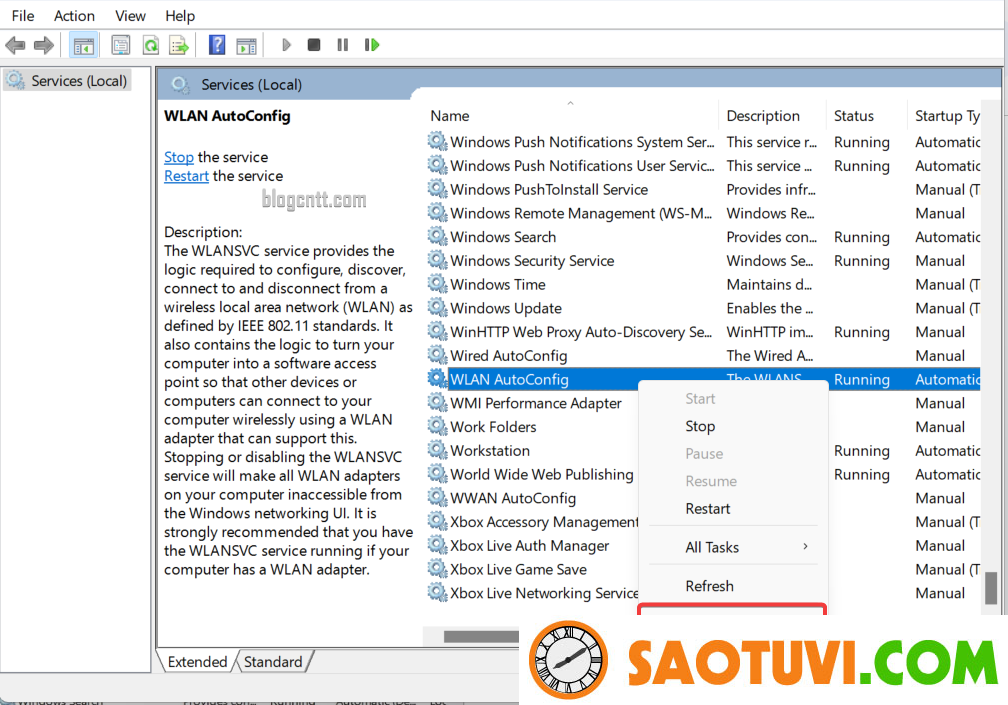Image resolution: width=1008 pixels, height=705 pixels.
Task: Click the Restart the service link
Action: (186, 175)
